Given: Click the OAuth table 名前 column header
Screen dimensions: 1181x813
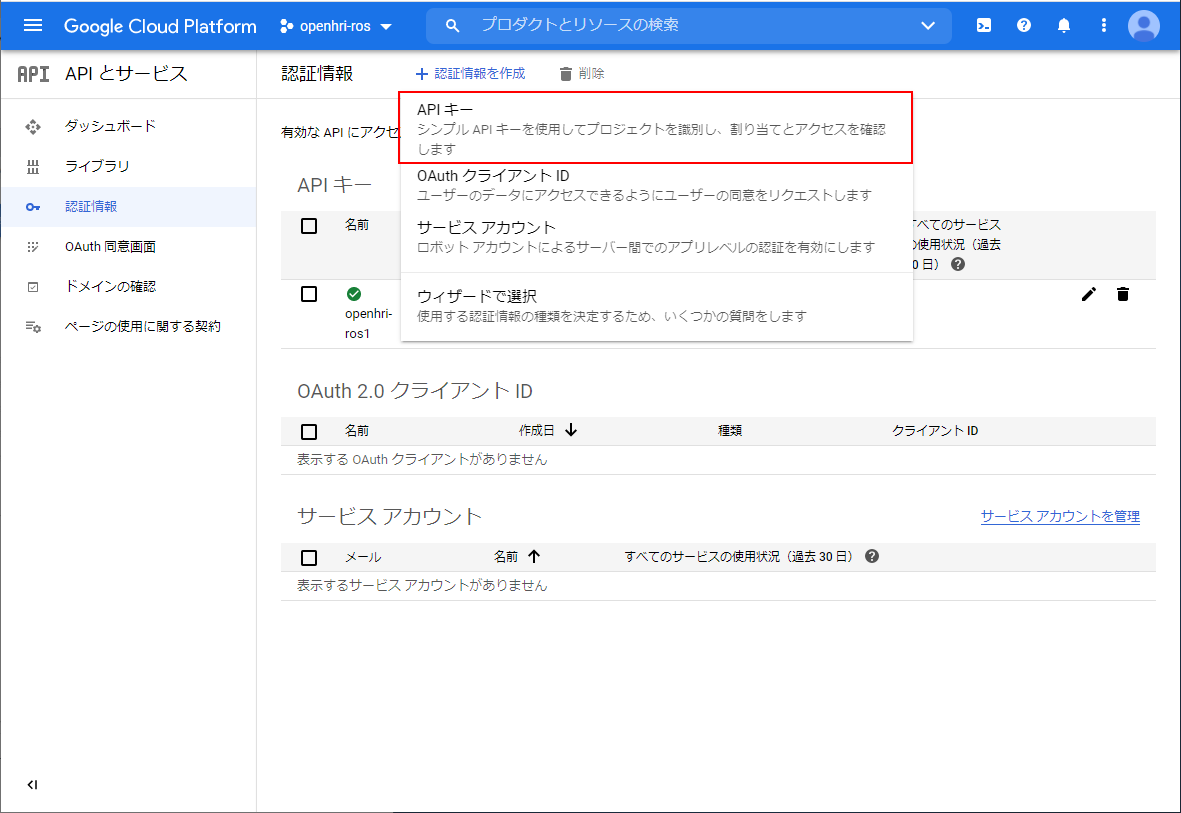Looking at the screenshot, I should point(357,430).
